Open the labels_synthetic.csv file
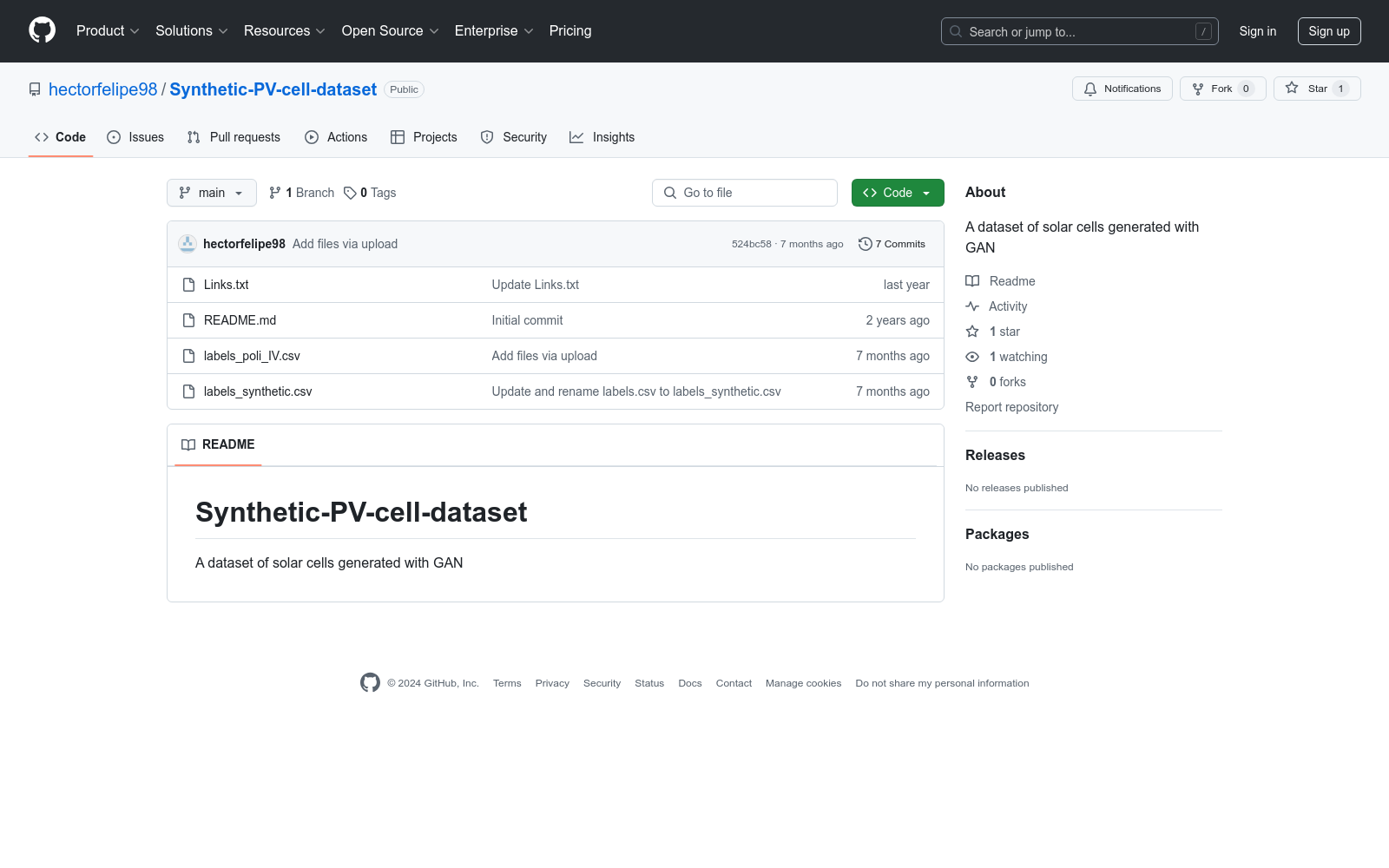 pyautogui.click(x=258, y=391)
